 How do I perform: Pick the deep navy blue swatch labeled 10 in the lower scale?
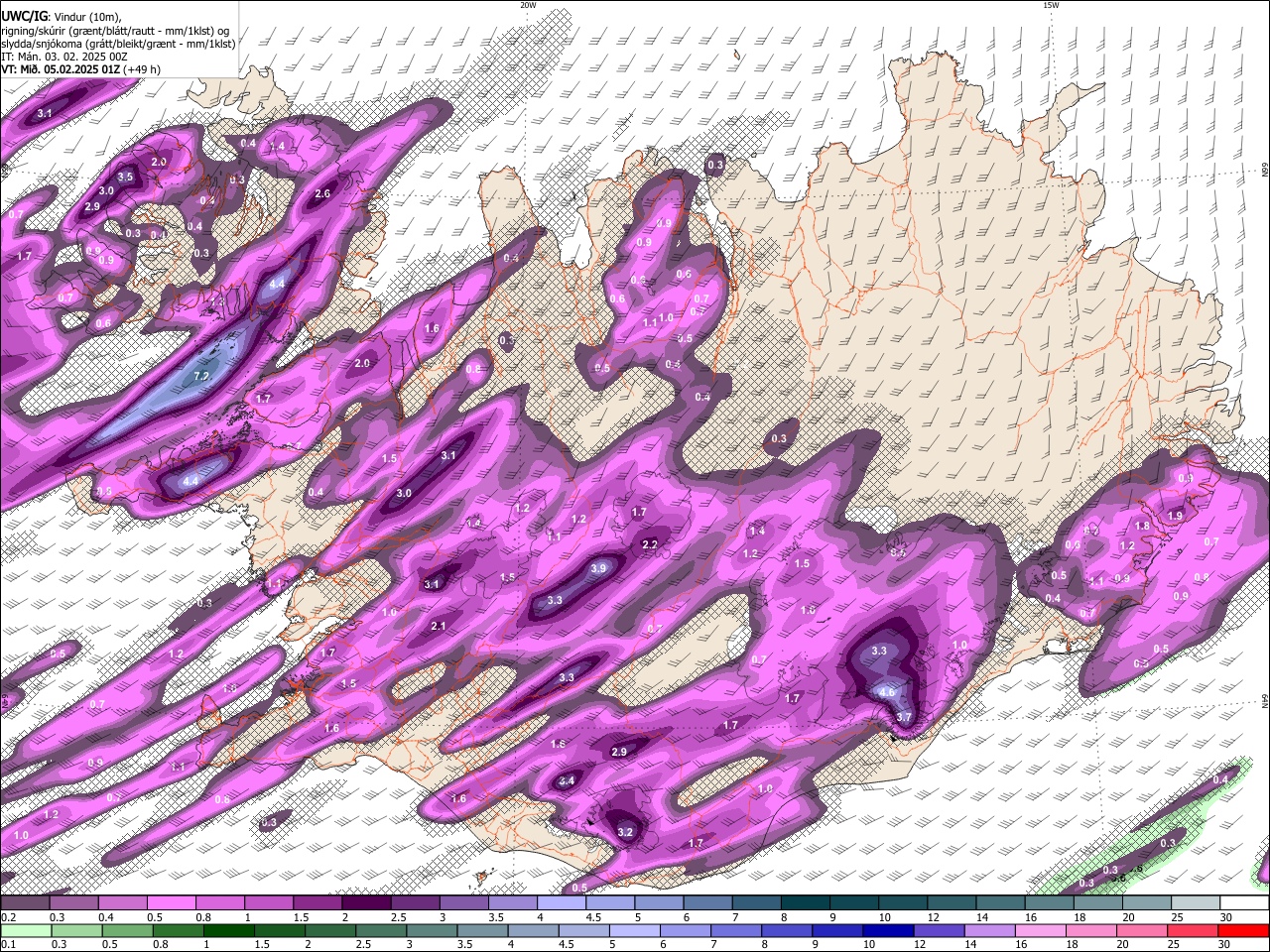888,930
